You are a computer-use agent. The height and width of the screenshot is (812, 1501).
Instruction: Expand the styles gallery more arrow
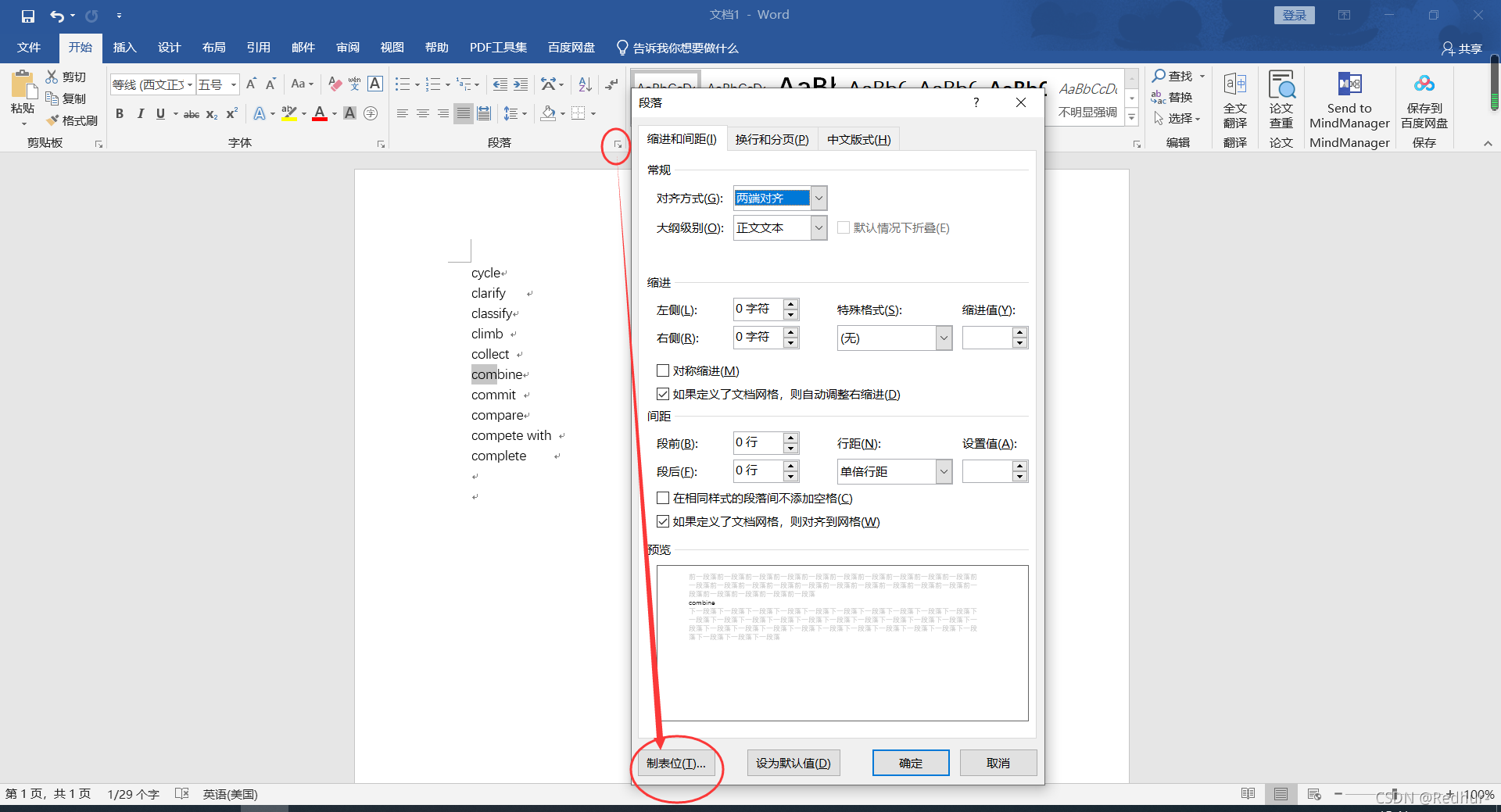coord(1131,117)
